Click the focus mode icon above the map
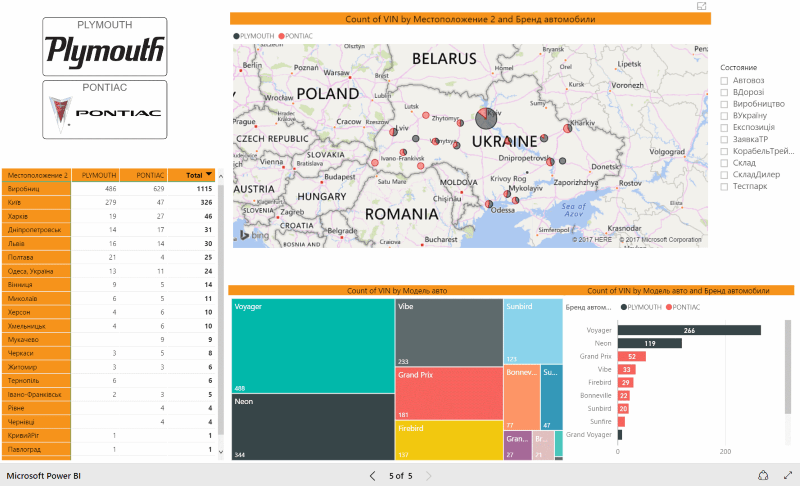Image resolution: width=800 pixels, height=486 pixels. pyautogui.click(x=702, y=6)
